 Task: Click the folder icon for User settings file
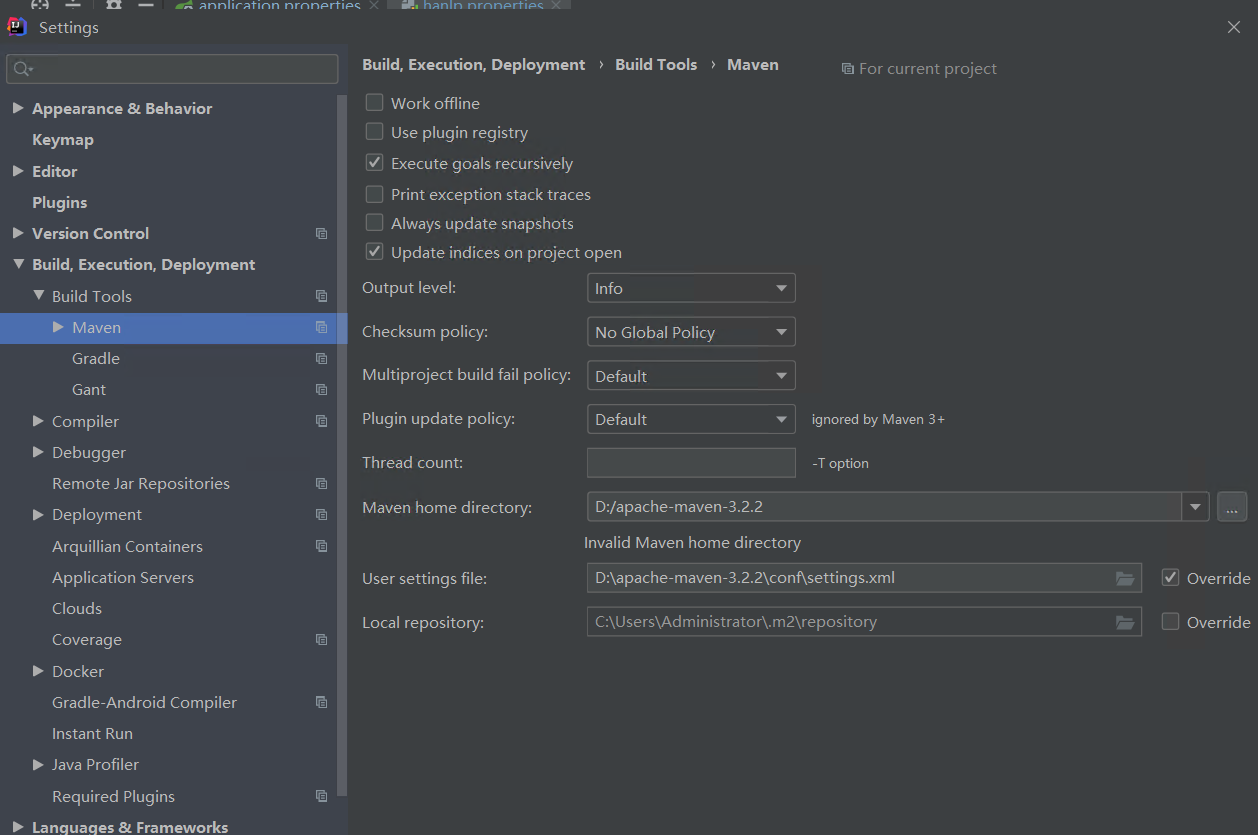[1125, 578]
